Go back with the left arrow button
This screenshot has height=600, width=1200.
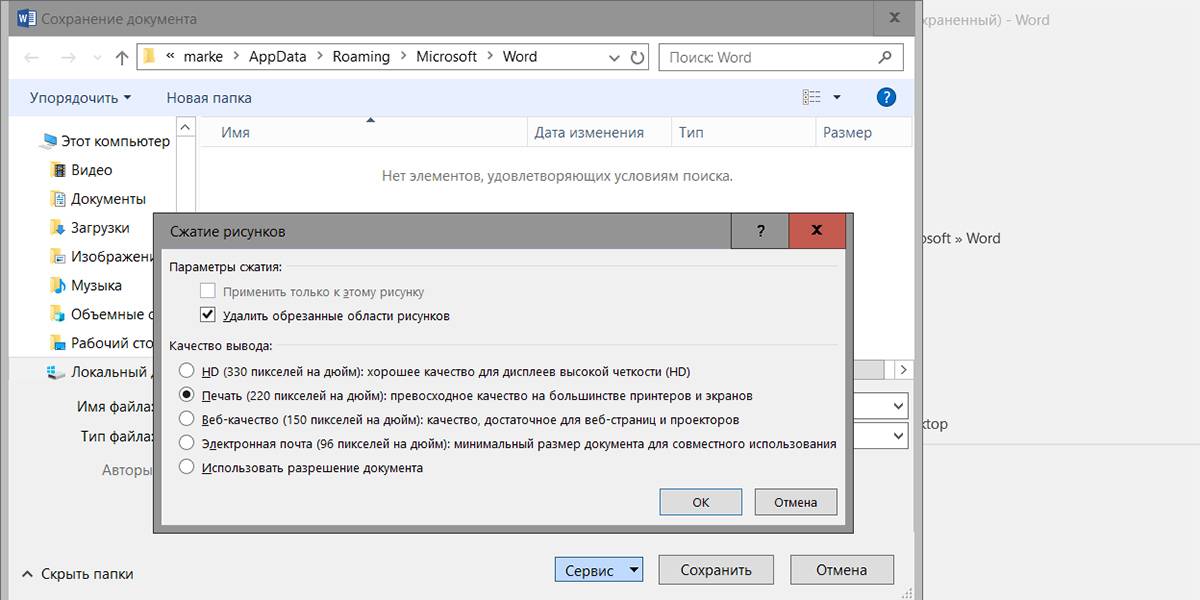click(x=31, y=57)
